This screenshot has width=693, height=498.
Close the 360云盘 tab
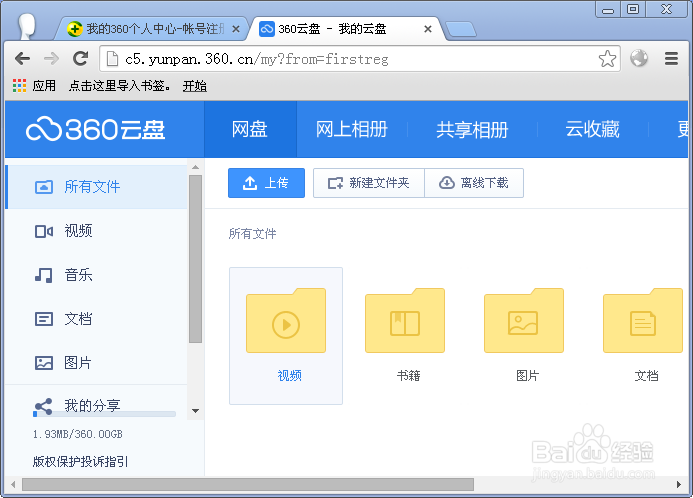pos(428,29)
